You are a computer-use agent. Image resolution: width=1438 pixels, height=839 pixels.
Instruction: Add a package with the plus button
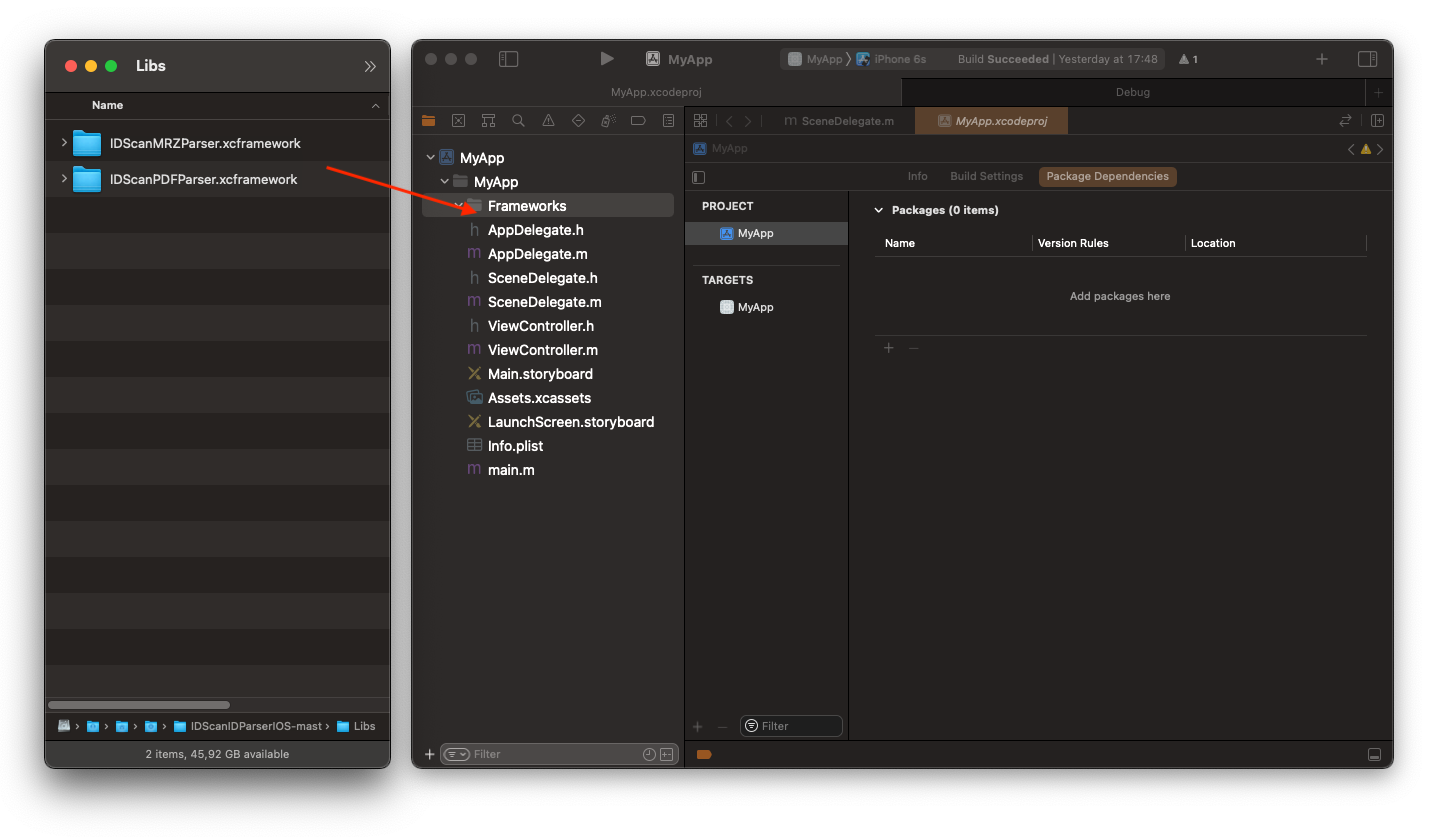click(x=888, y=348)
